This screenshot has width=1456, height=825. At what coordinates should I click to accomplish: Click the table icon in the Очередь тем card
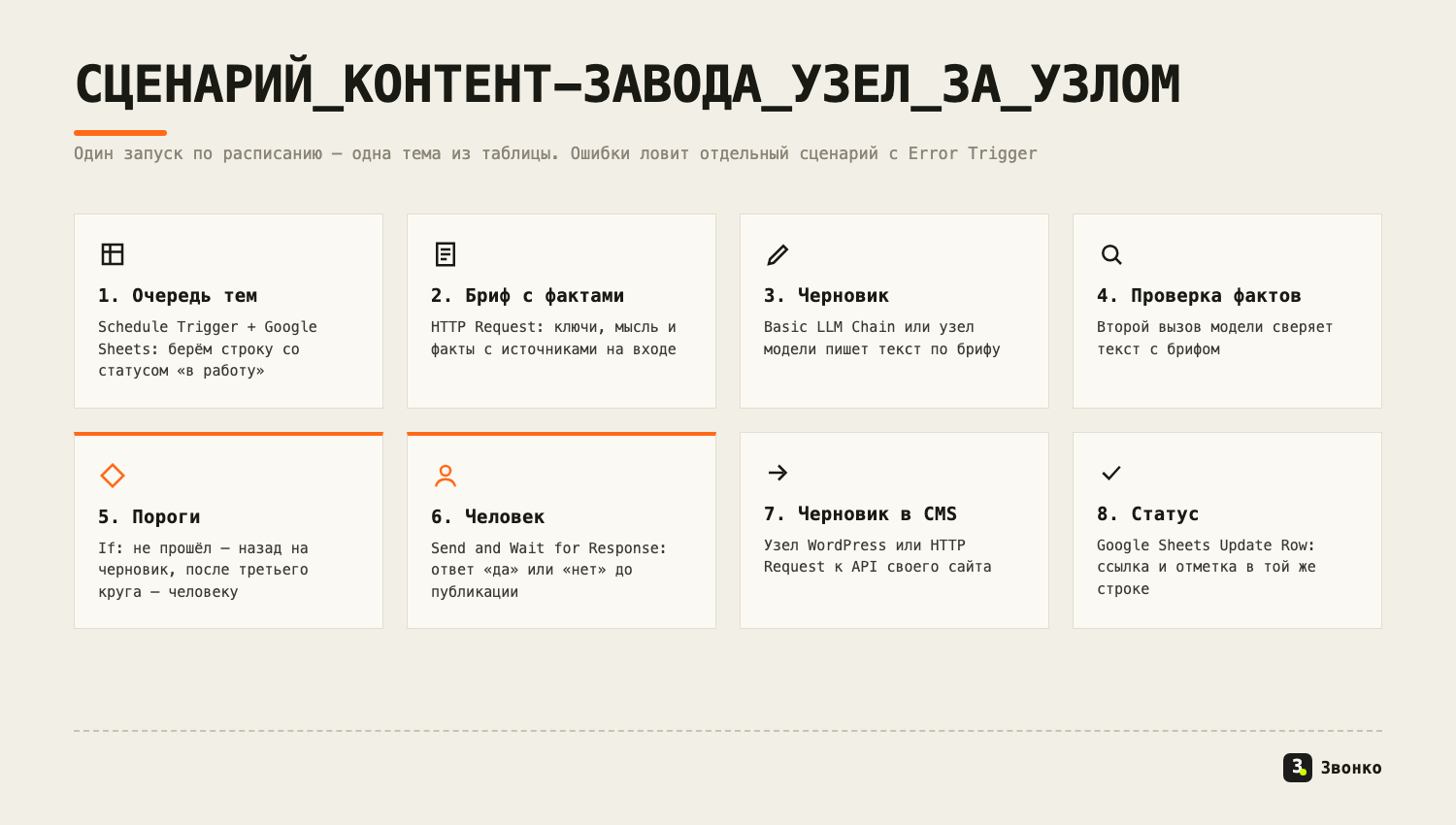tap(113, 254)
